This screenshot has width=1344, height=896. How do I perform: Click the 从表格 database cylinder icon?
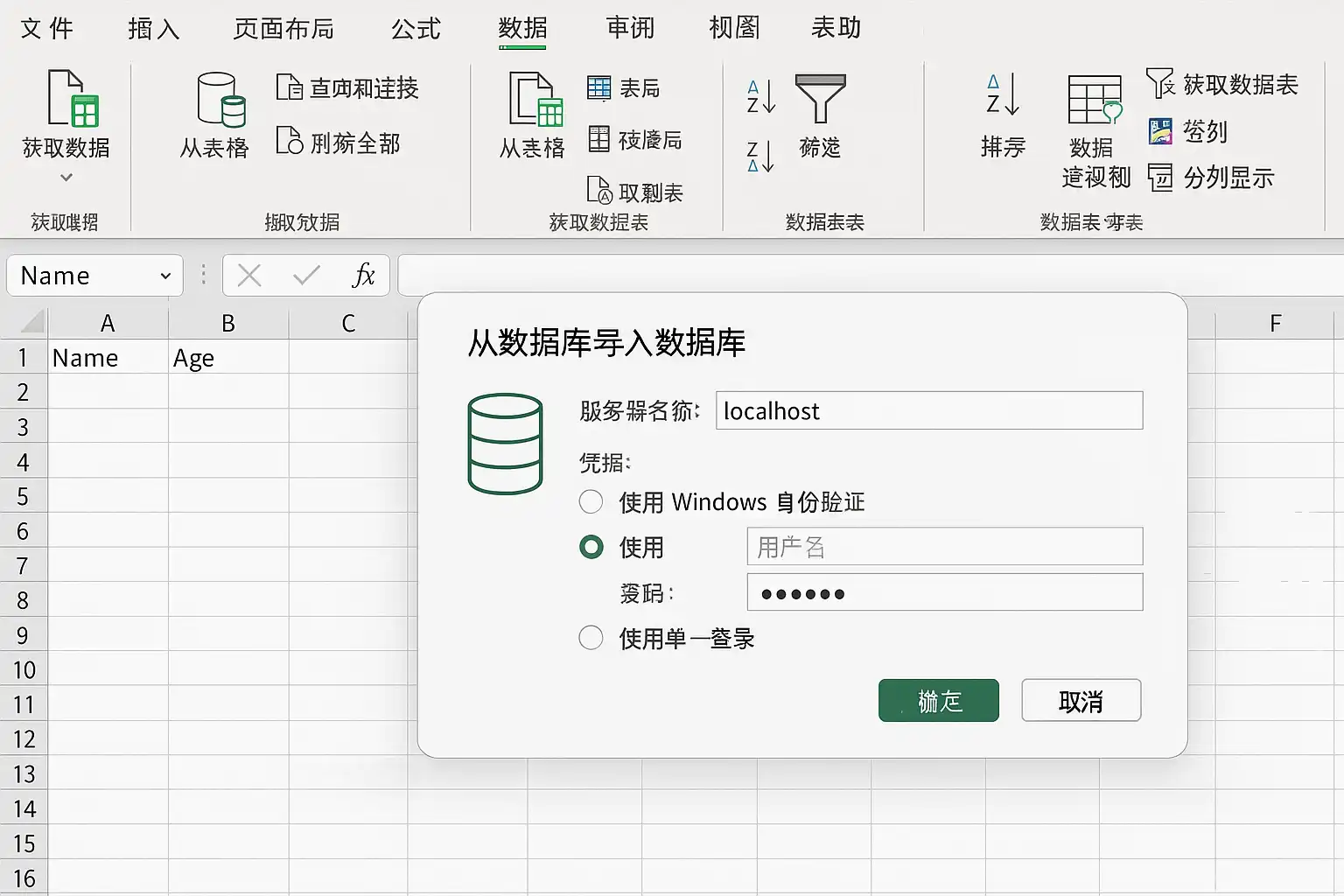[221, 100]
